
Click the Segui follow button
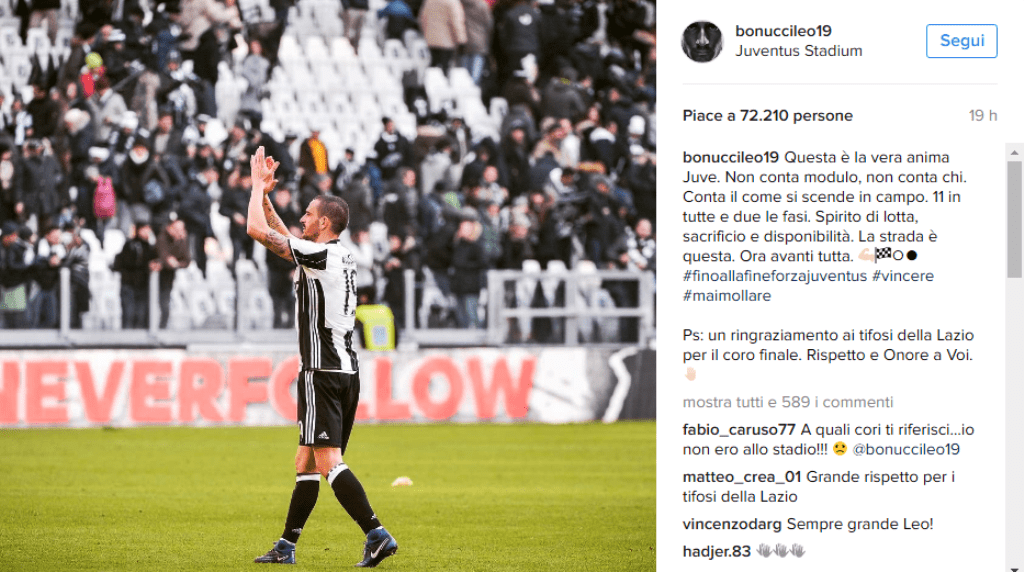coord(961,40)
